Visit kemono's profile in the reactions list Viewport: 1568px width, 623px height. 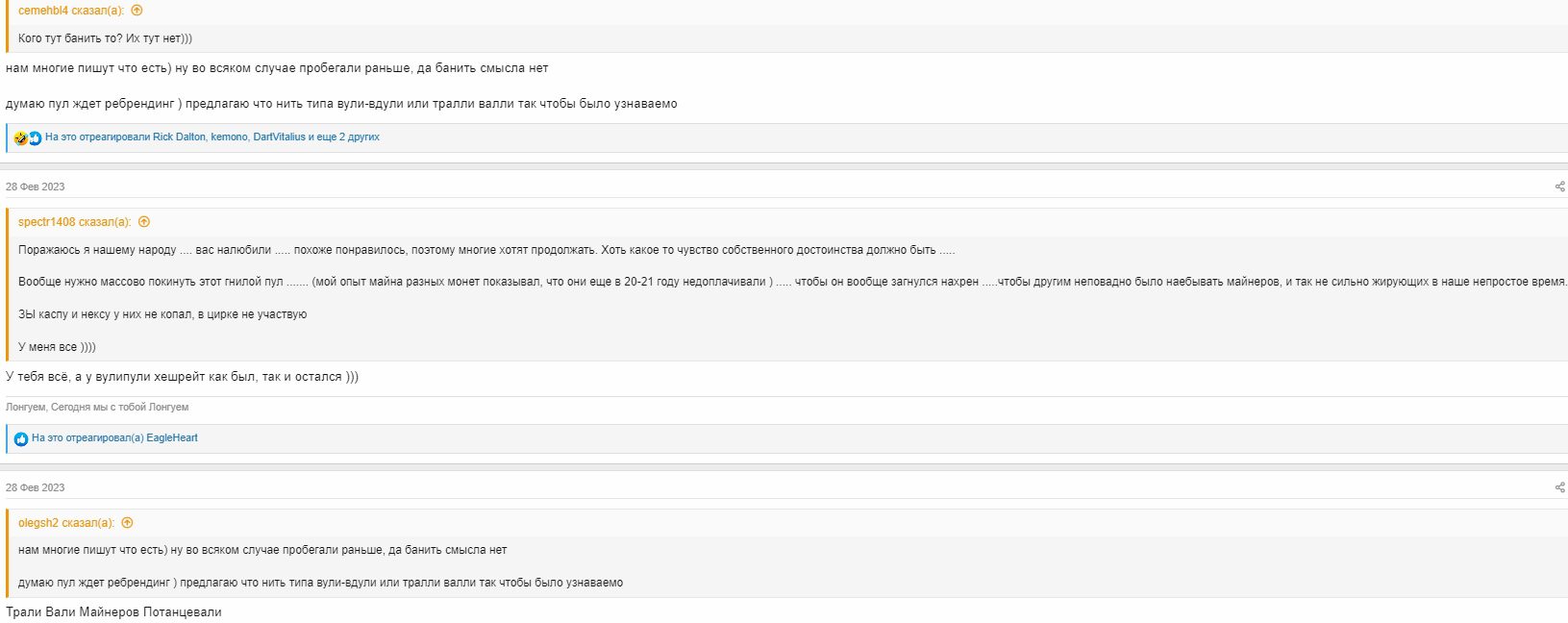point(229,137)
